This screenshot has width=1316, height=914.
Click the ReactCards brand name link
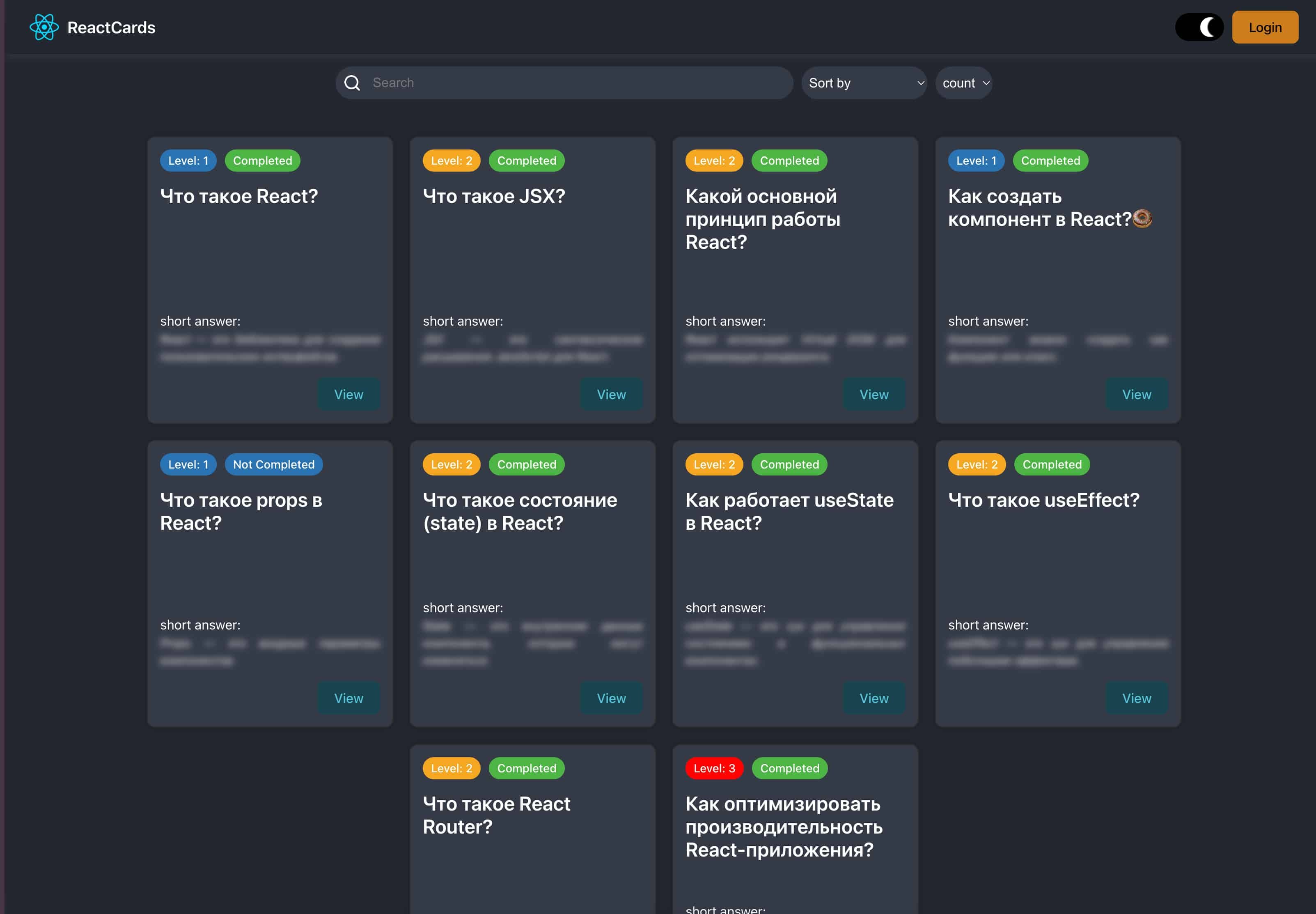111,28
